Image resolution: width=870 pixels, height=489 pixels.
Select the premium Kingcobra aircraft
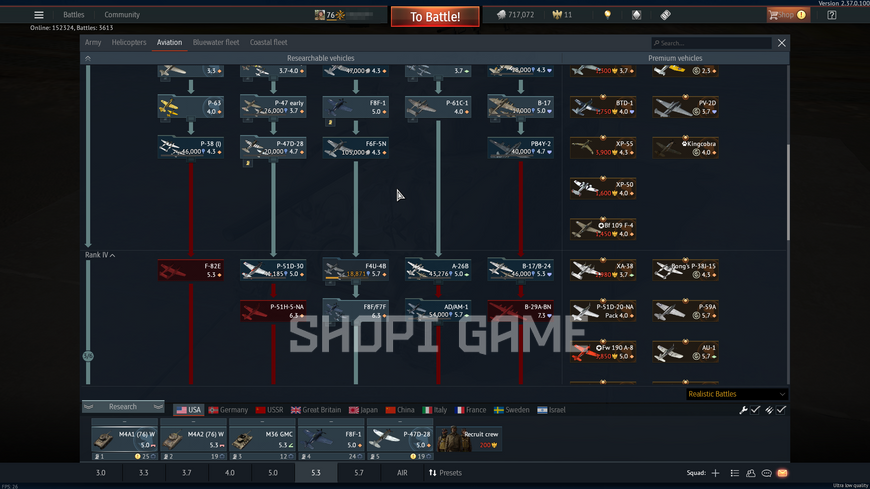(685, 148)
